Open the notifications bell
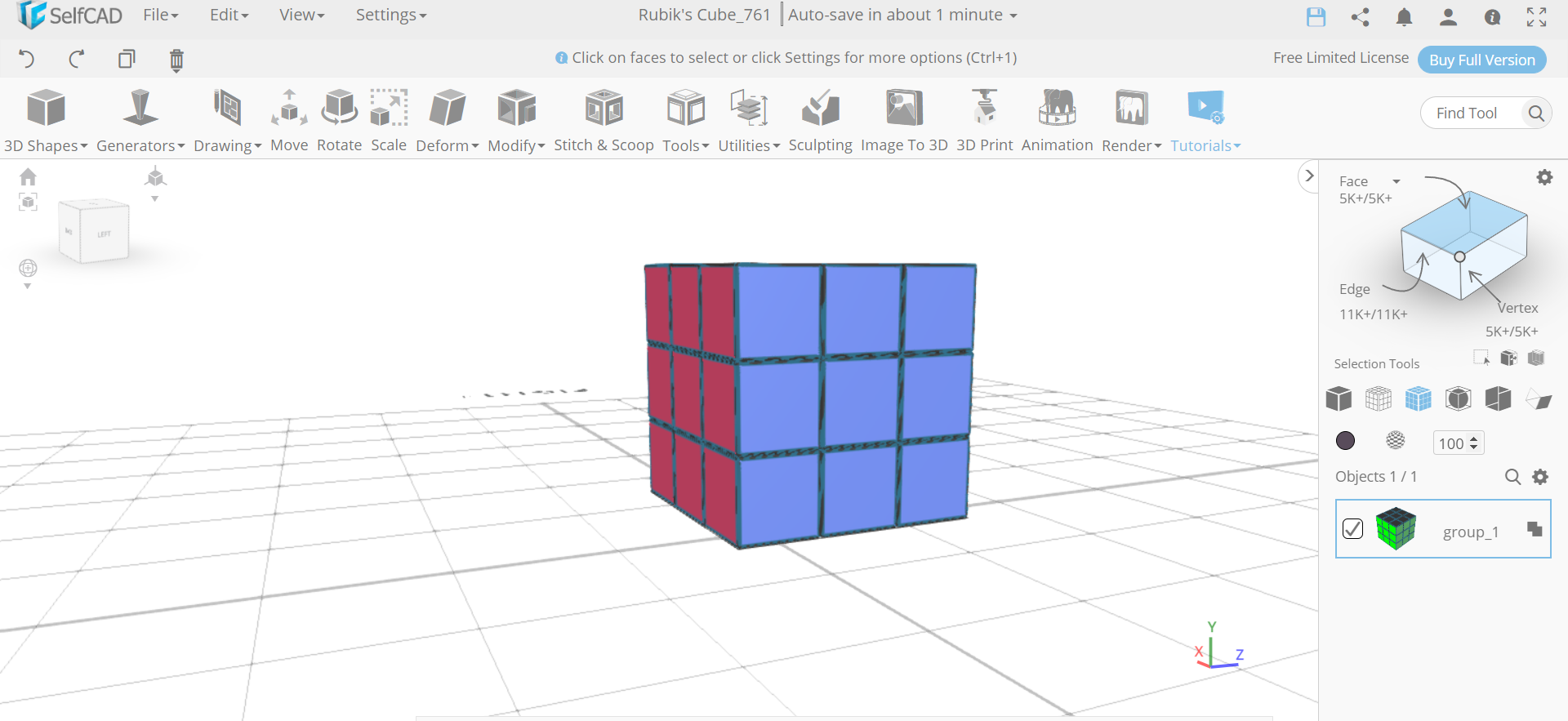The image size is (1568, 721). [1404, 16]
